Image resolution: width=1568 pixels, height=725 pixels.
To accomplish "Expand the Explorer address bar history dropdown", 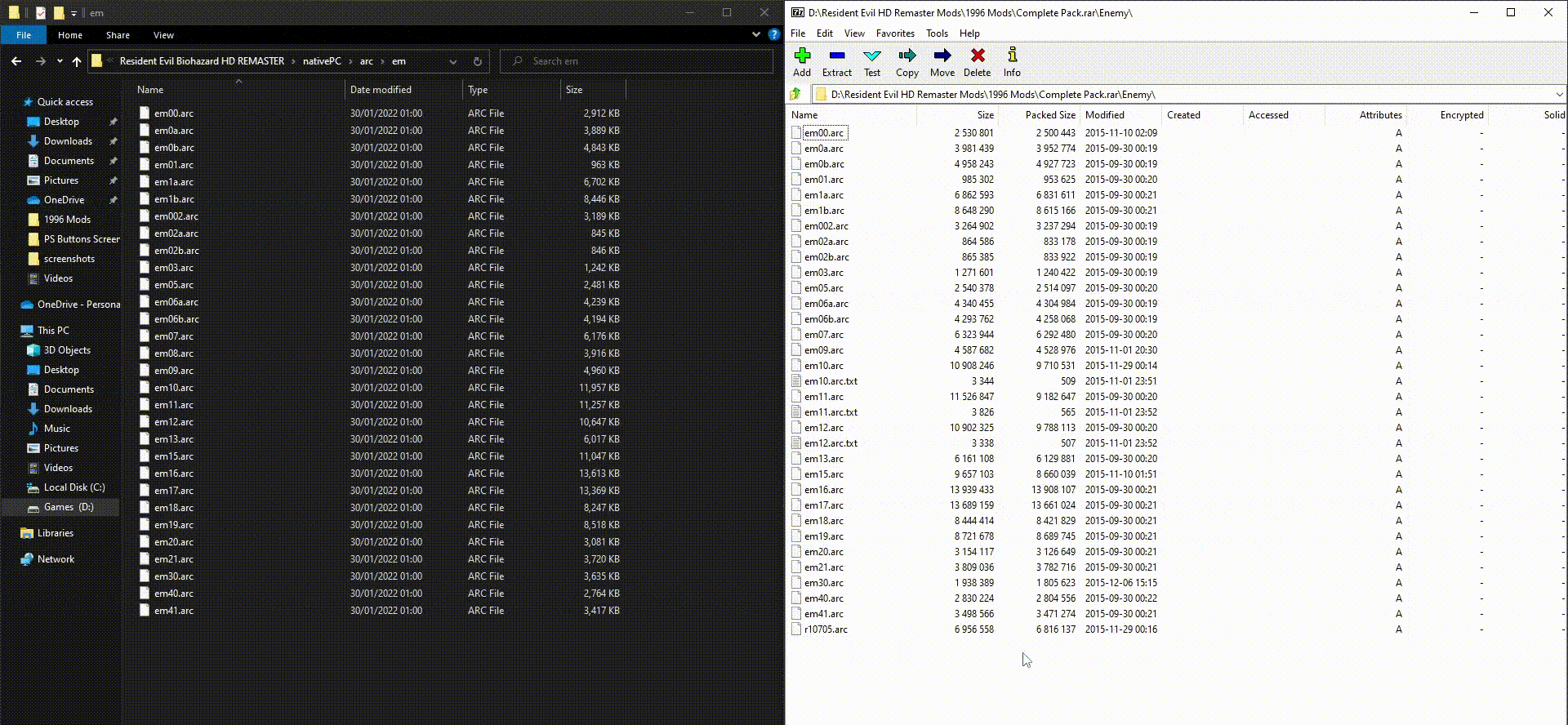I will tap(453, 61).
